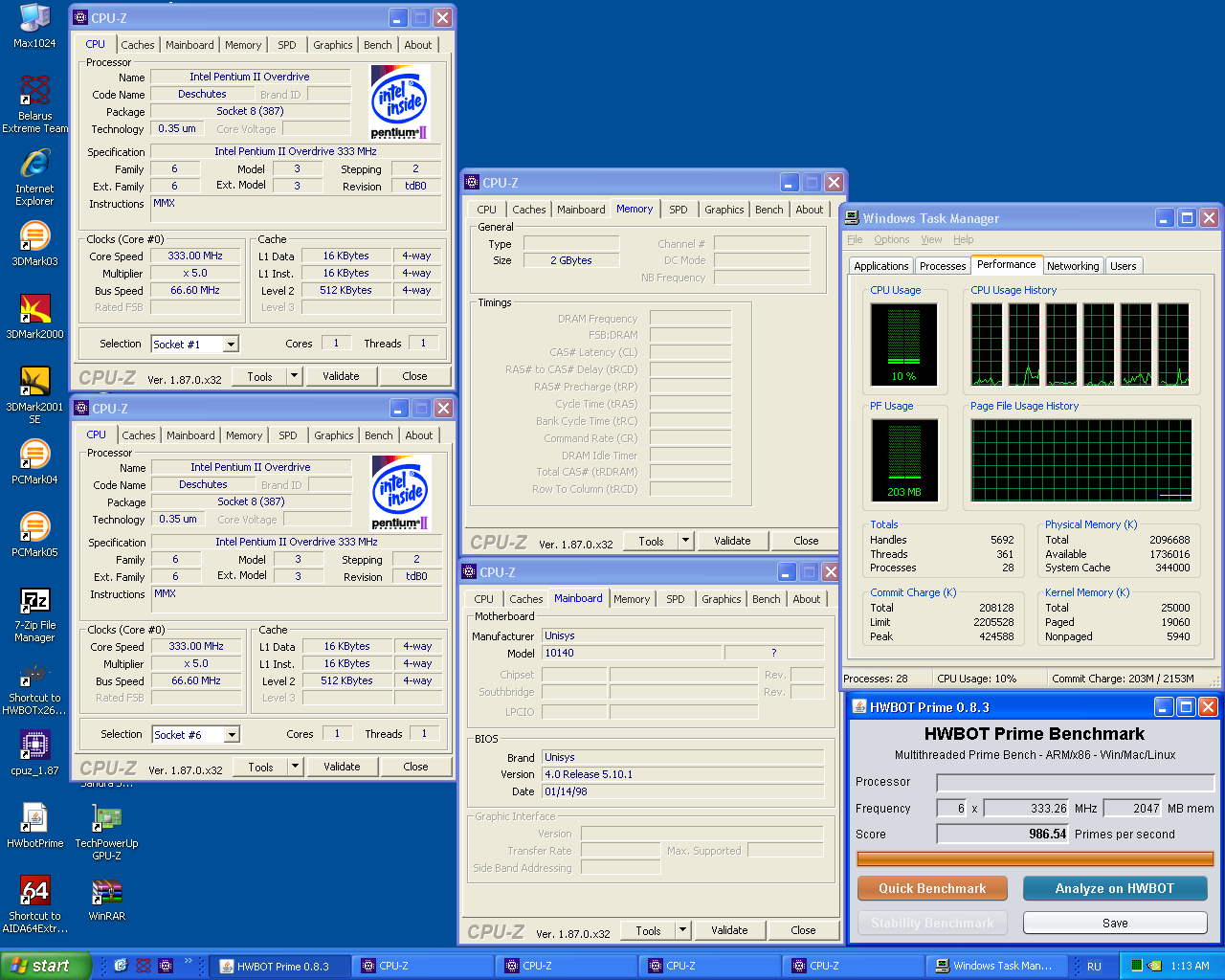Open the Users tab in Task Manager
This screenshot has width=1225, height=980.
coord(1124,266)
